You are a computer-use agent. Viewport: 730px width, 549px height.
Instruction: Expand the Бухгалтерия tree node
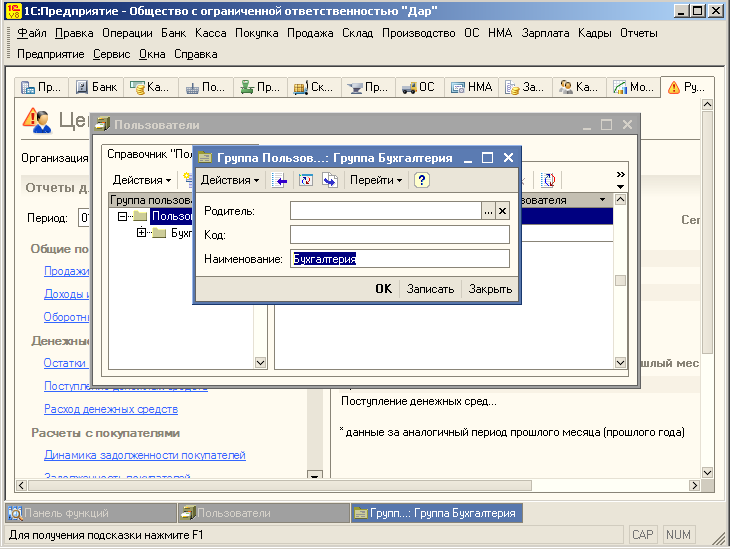pyautogui.click(x=141, y=232)
